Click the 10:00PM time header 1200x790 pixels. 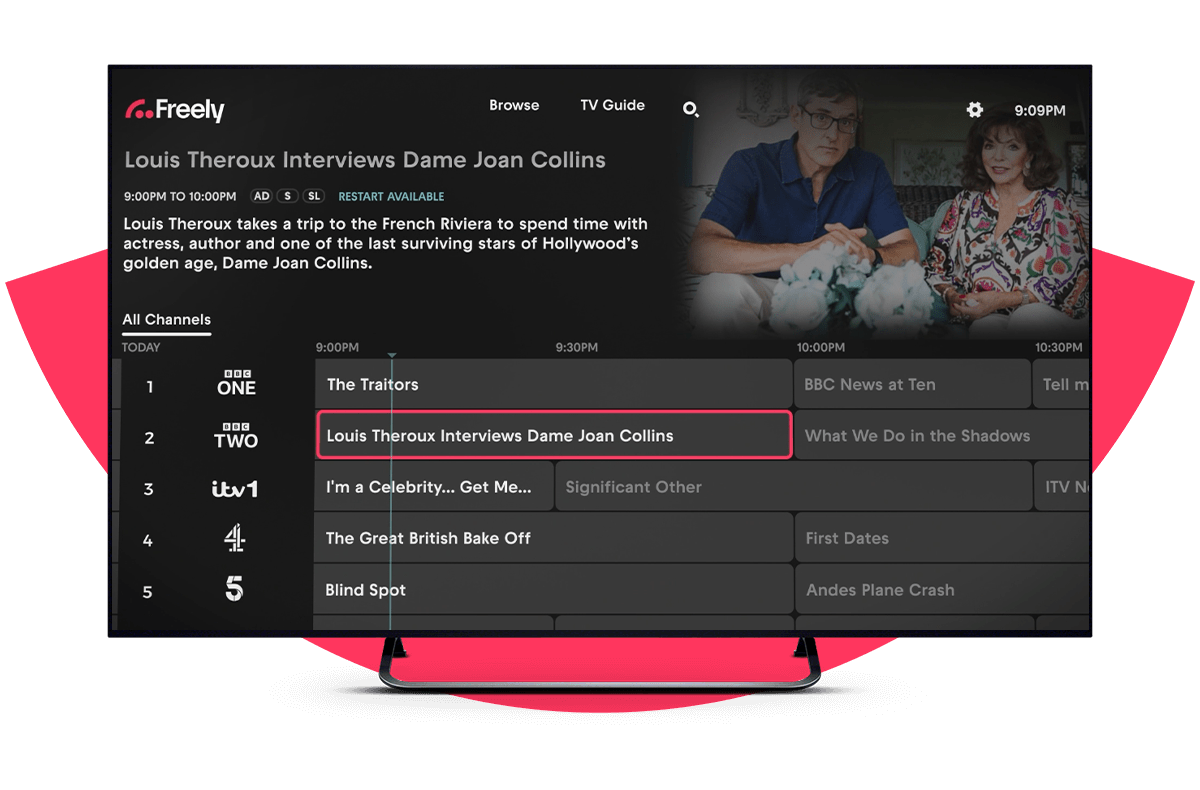(x=820, y=347)
